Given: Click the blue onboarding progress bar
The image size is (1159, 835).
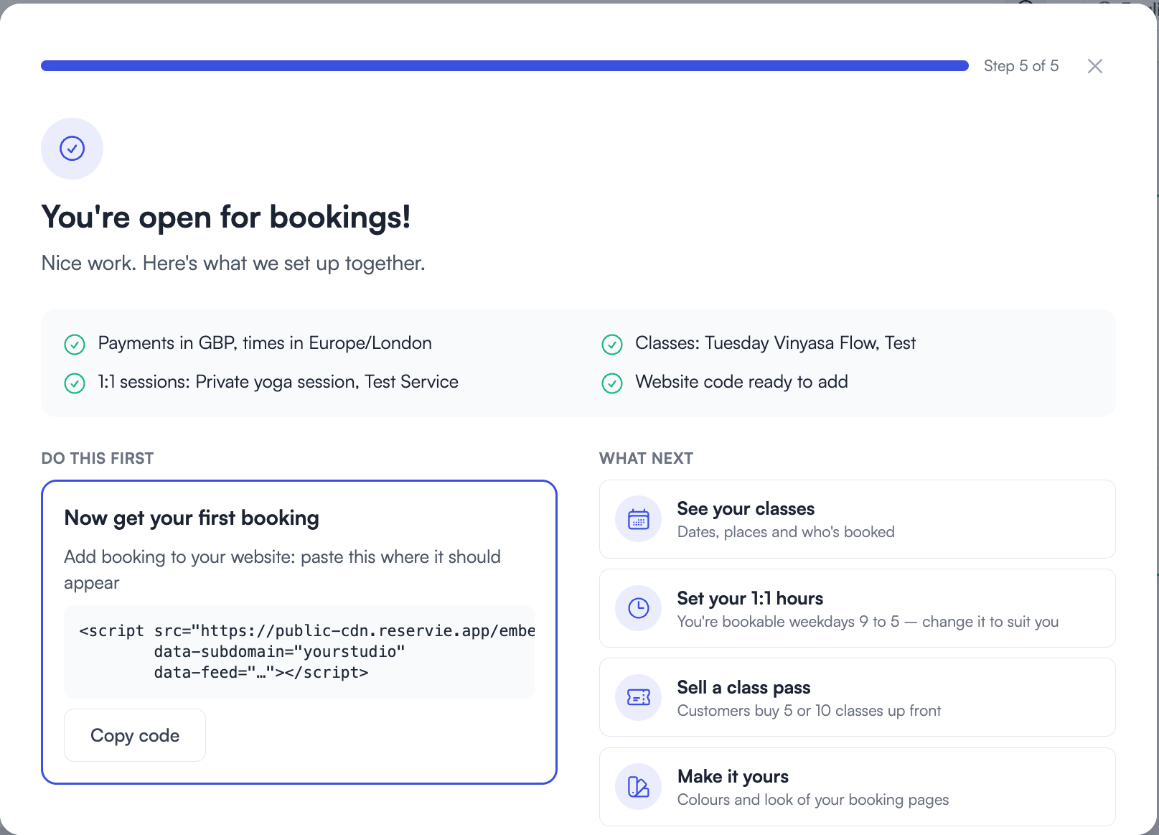Looking at the screenshot, I should [505, 66].
